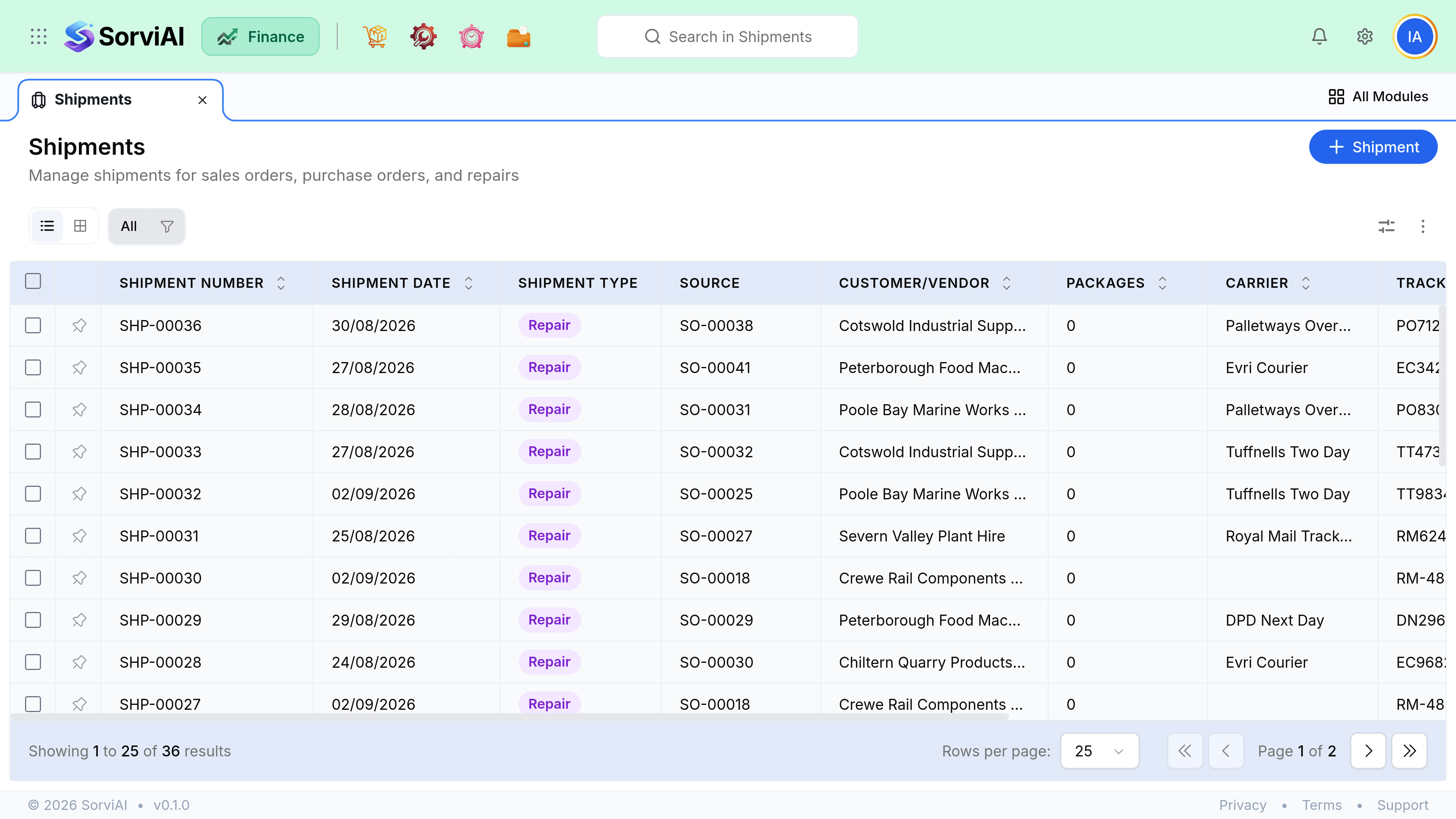Screen dimensions: 1456x819
Task: Close the Shipments tab
Action: click(202, 100)
